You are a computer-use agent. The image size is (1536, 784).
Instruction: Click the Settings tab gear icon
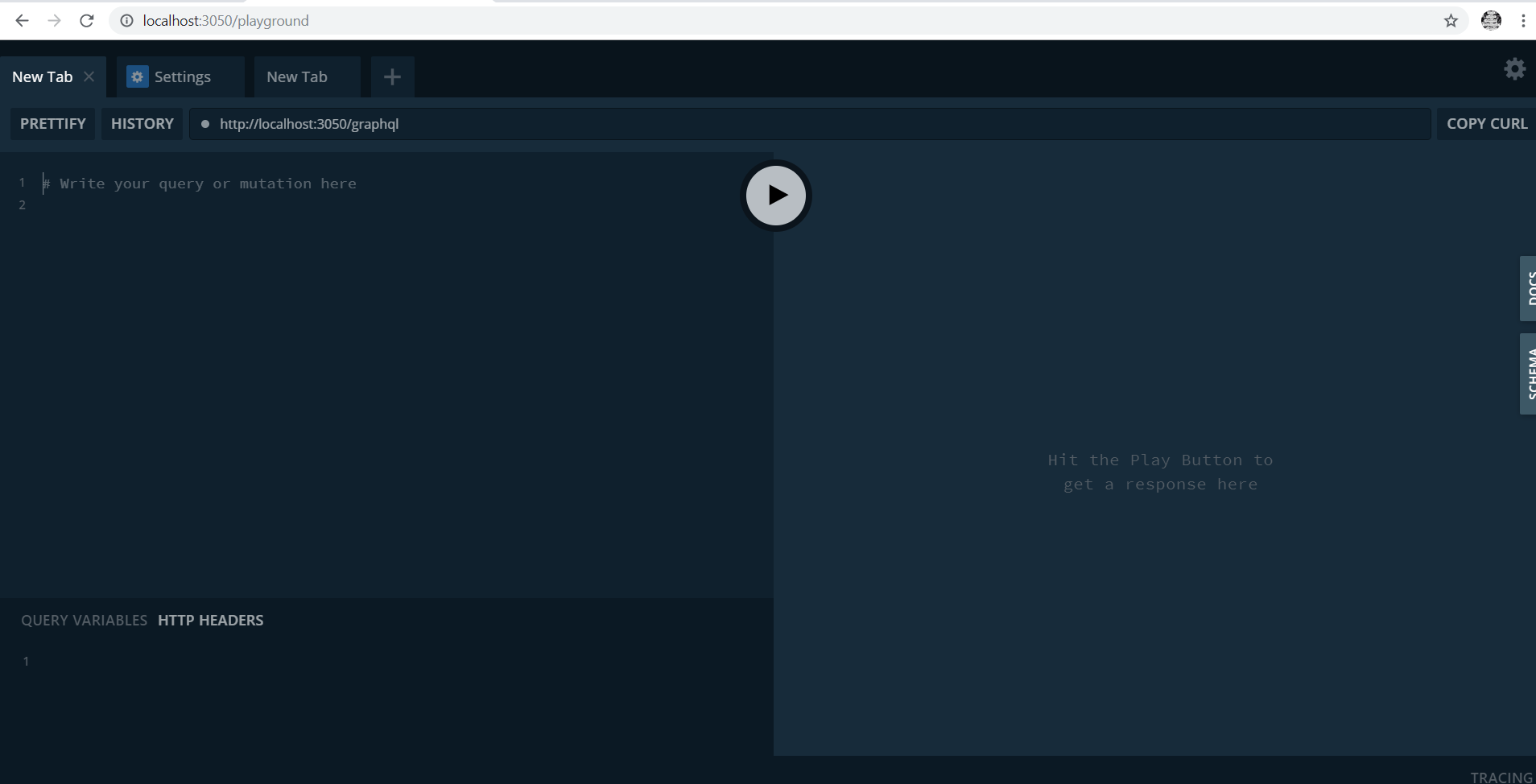[137, 76]
